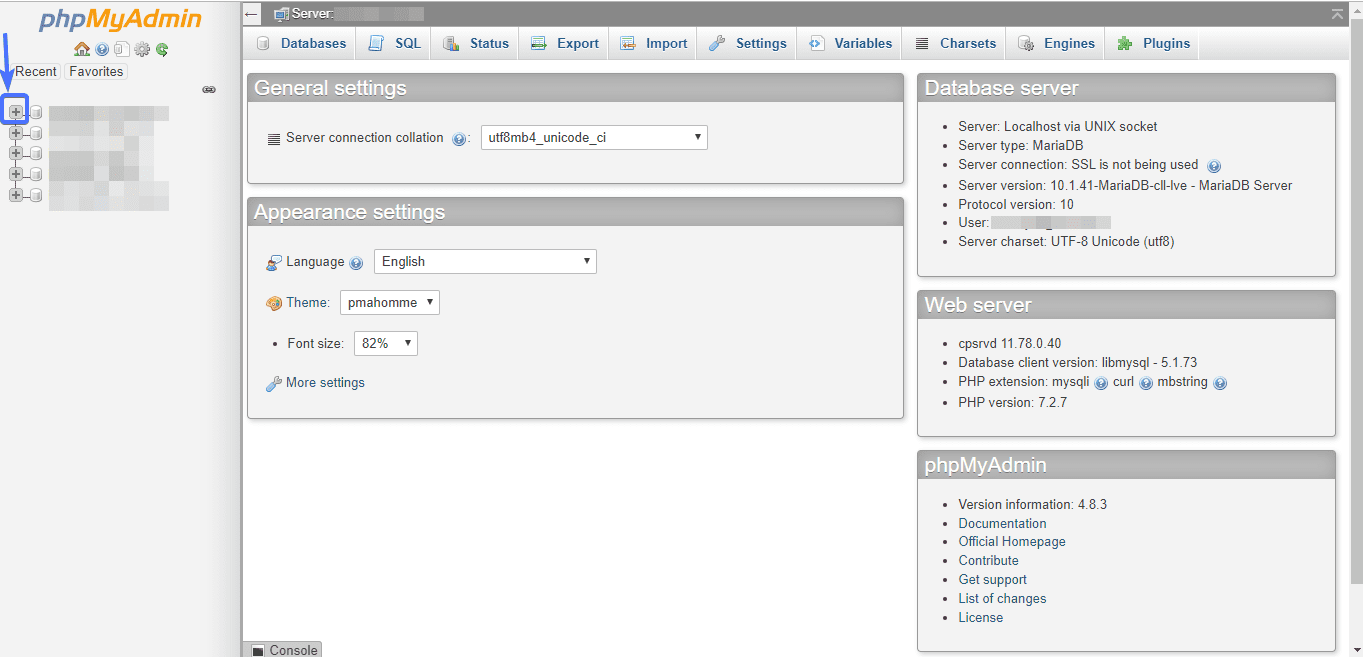Image resolution: width=1363 pixels, height=657 pixels.
Task: Open the List of changes link
Action: coord(1002,599)
